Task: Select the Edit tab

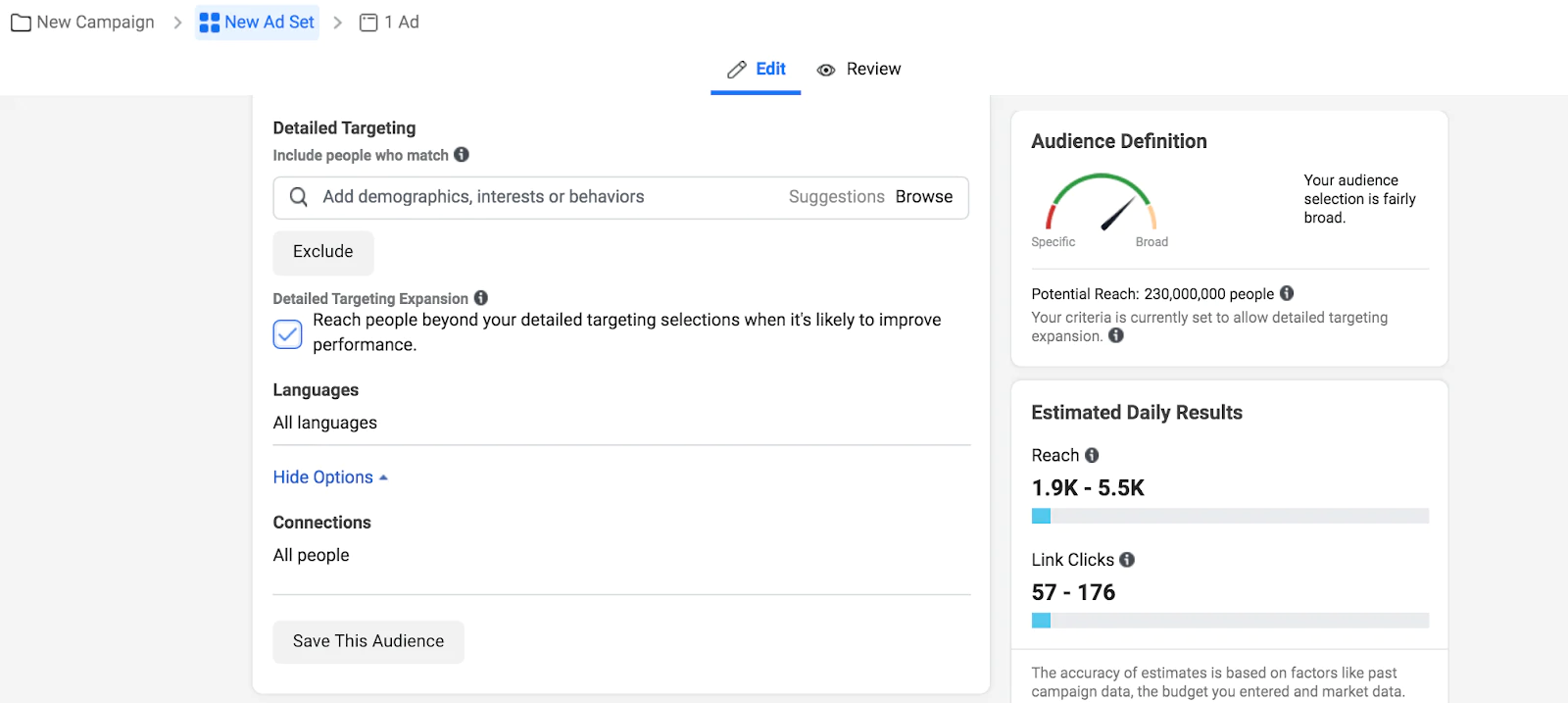Action: 756,70
